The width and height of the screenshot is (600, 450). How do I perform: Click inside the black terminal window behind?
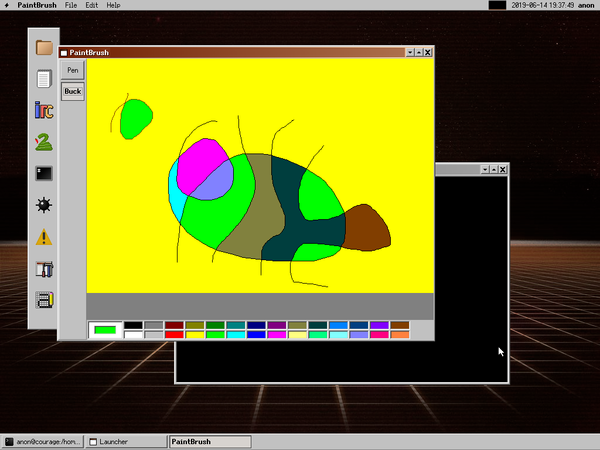[x=471, y=268]
